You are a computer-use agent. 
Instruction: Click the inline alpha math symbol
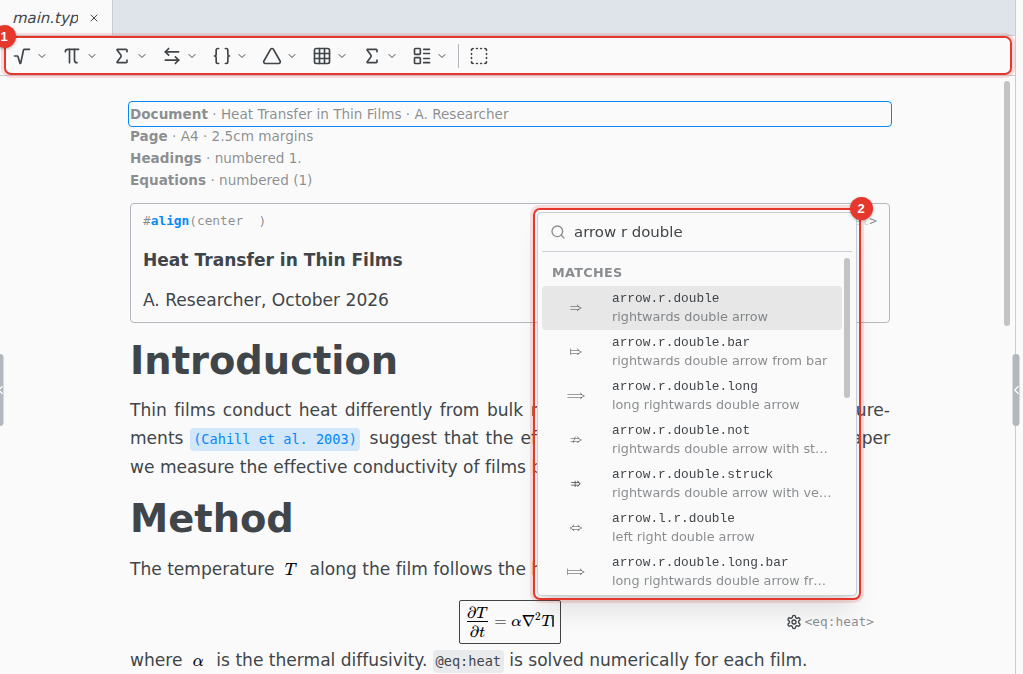[198, 661]
